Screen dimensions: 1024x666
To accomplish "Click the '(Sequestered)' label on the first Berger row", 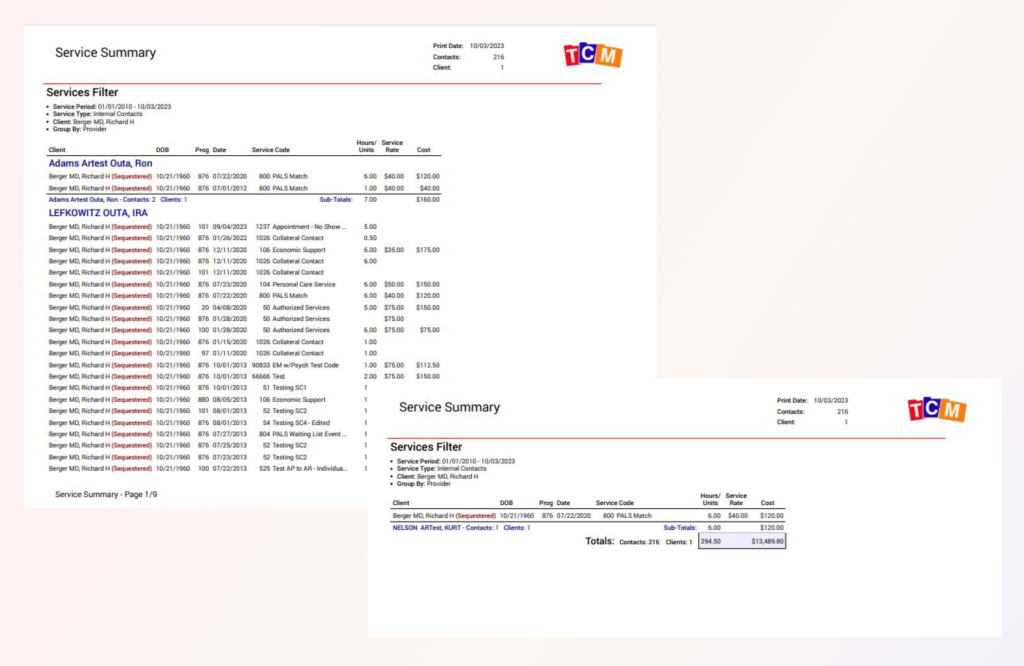I will click(131, 175).
